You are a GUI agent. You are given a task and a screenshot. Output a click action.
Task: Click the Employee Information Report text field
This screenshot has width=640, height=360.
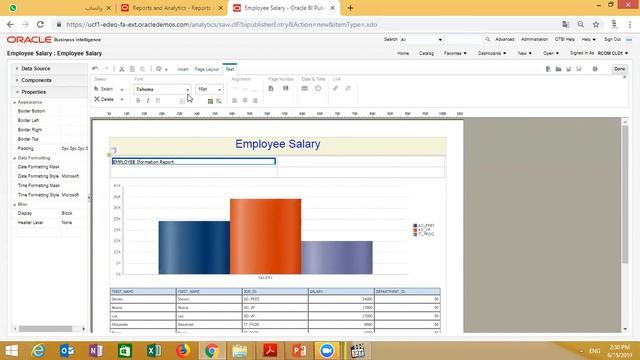[x=194, y=162]
